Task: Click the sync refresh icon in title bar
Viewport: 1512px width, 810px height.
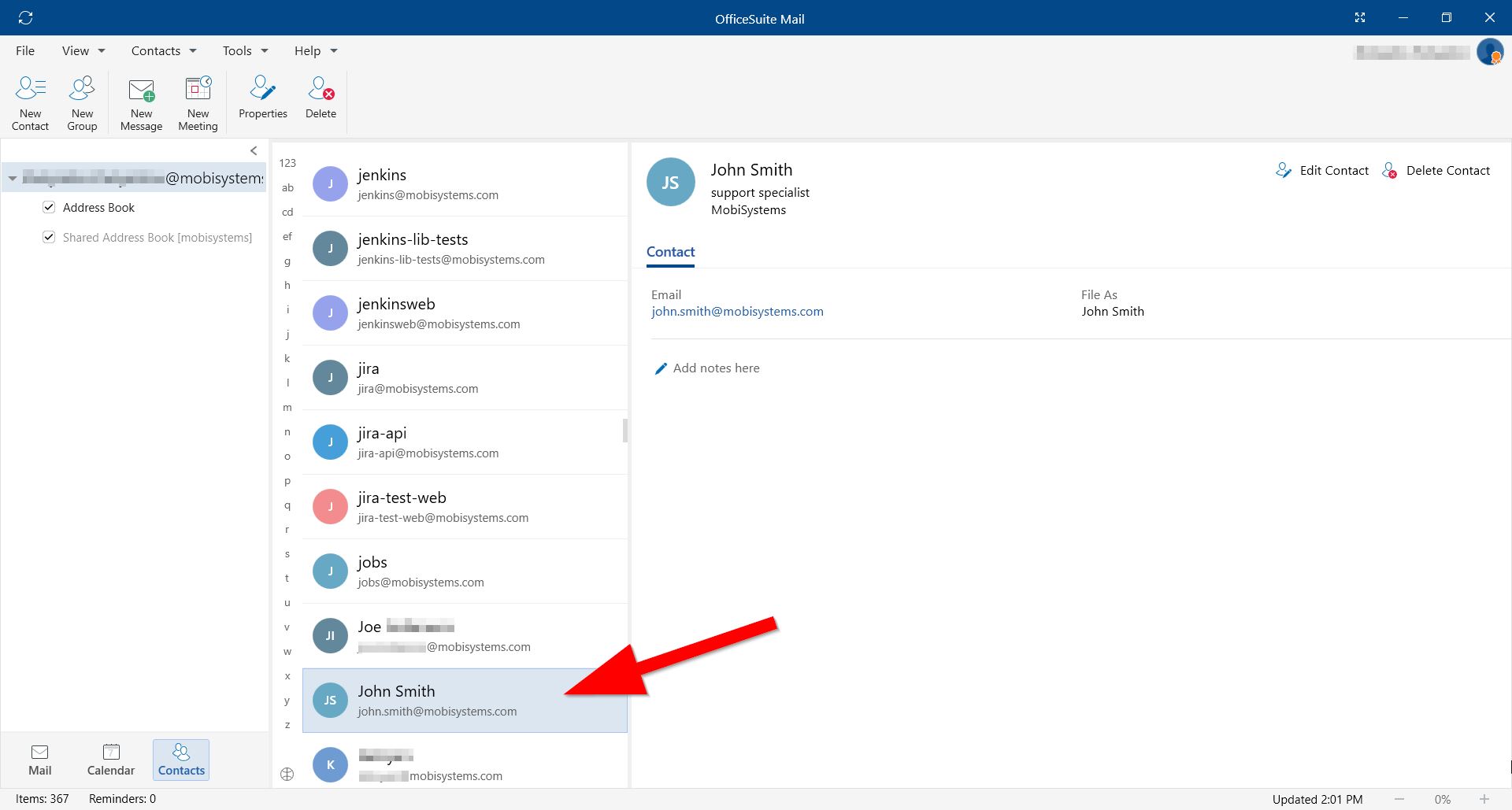Action: (x=25, y=17)
